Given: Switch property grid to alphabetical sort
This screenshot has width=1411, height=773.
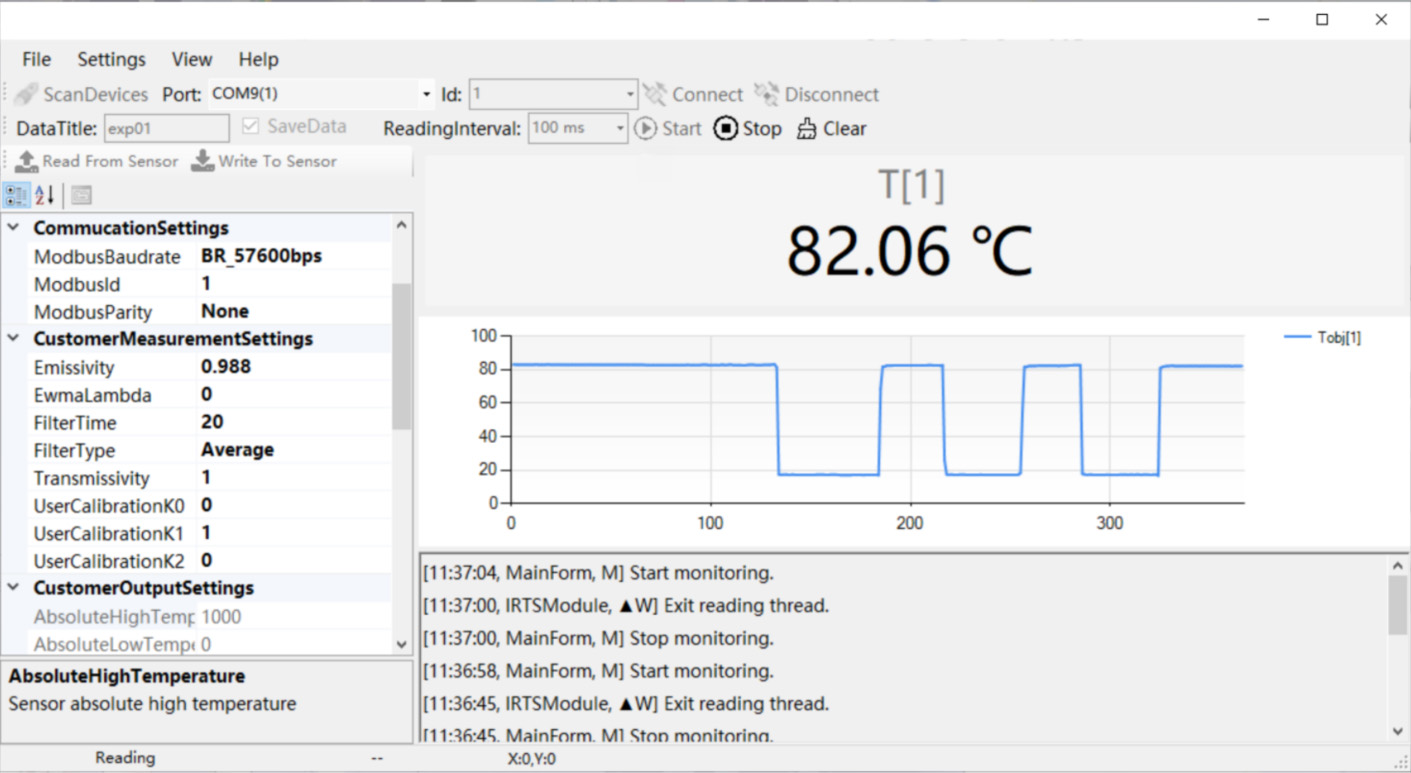Looking at the screenshot, I should click(x=45, y=195).
